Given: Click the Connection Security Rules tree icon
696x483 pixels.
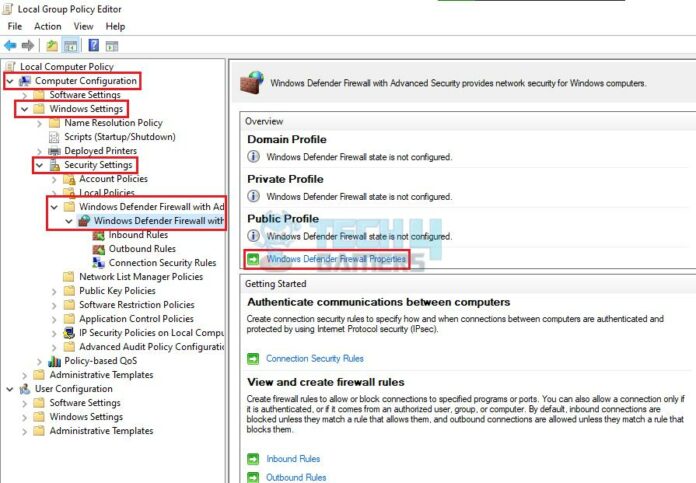Looking at the screenshot, I should point(98,263).
